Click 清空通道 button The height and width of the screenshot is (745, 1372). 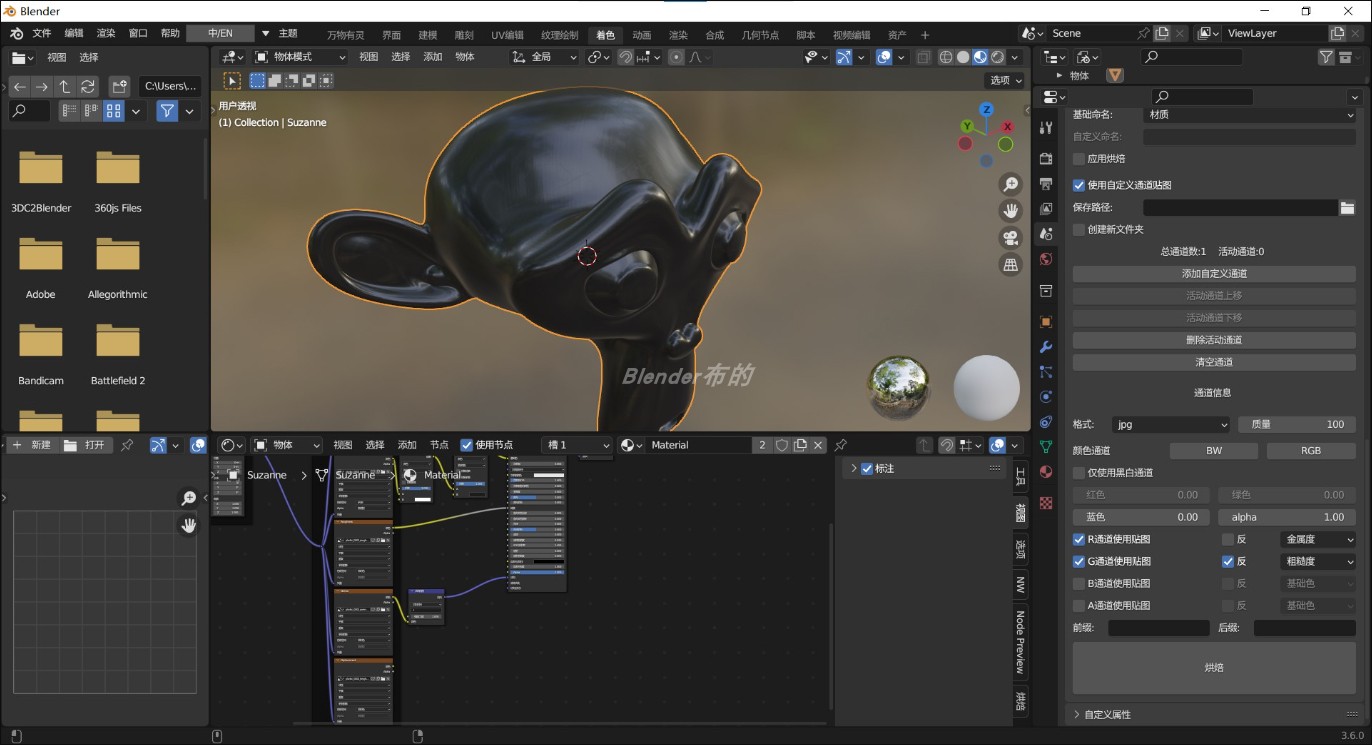(x=1214, y=362)
